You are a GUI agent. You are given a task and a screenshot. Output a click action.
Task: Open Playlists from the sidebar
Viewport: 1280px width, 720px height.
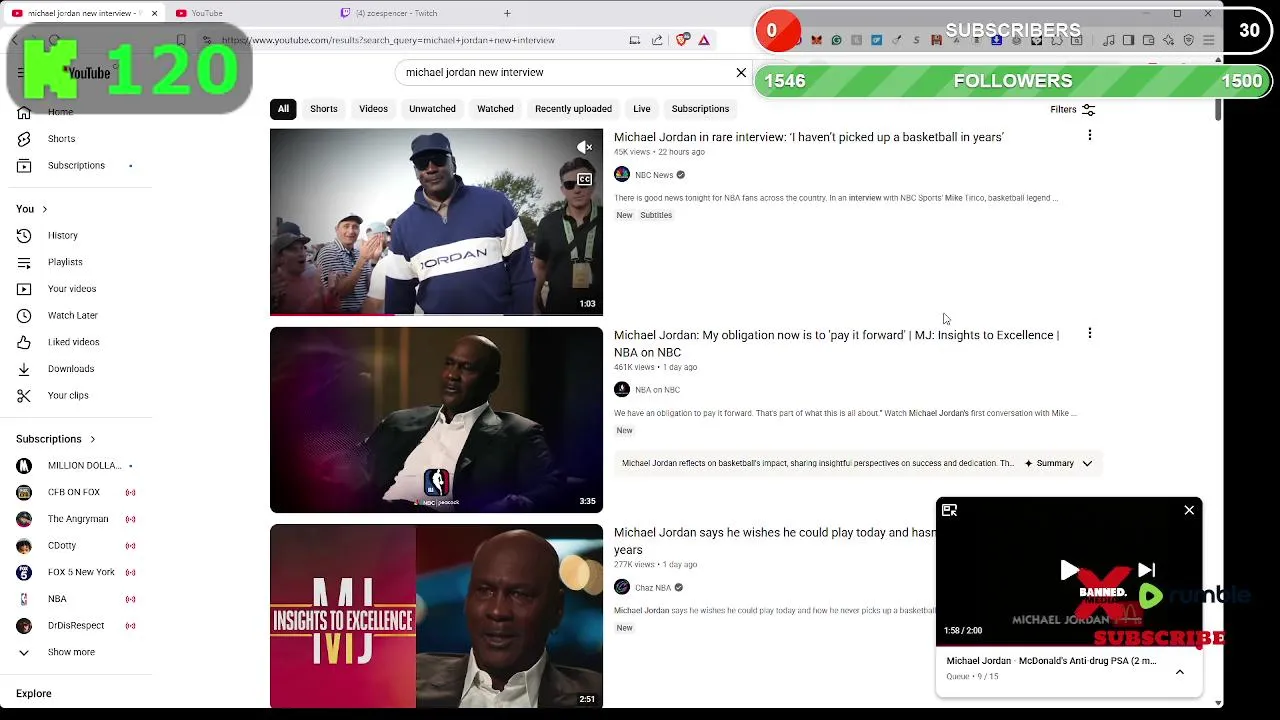point(65,262)
